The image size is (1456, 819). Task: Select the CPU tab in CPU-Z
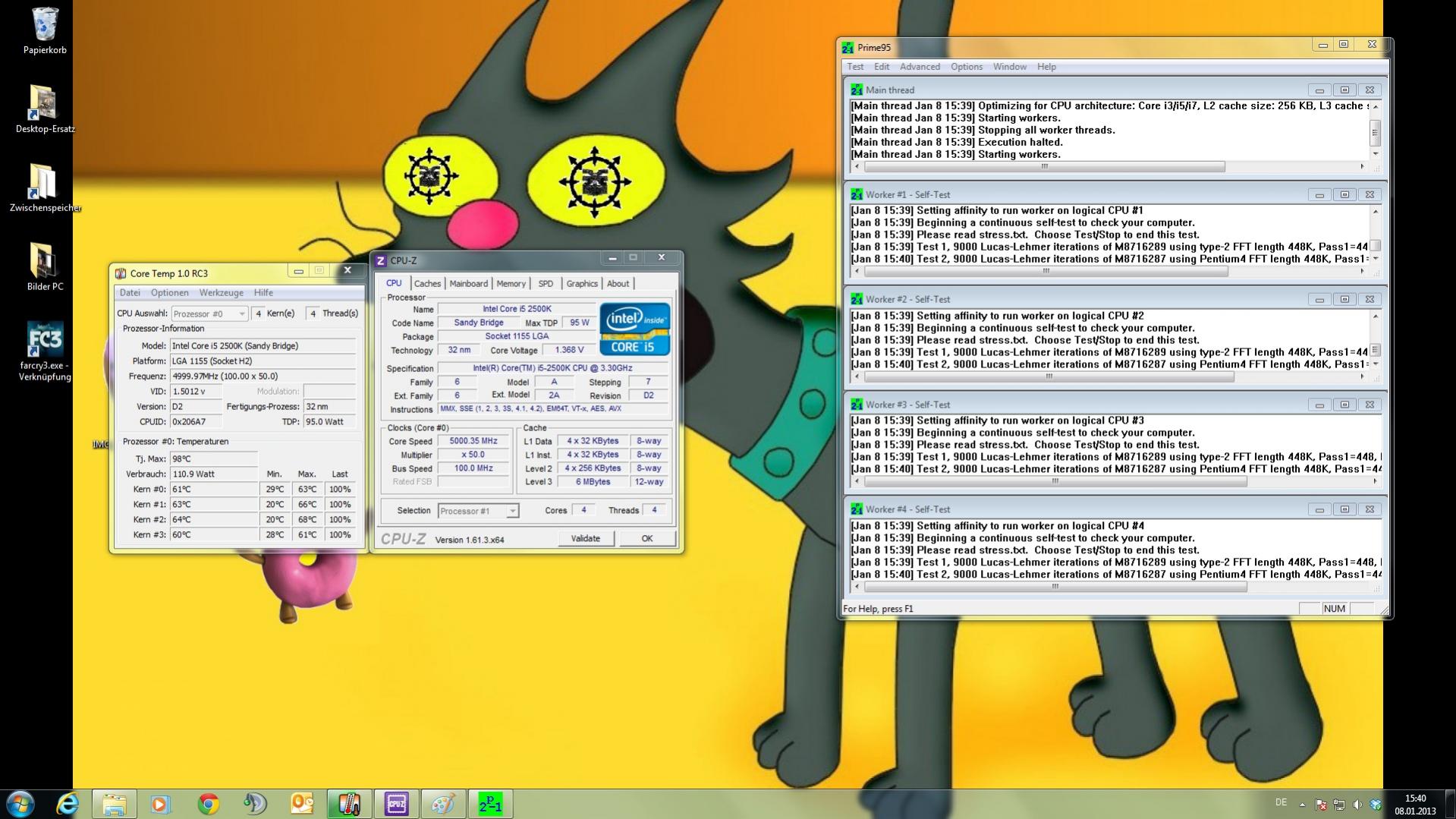[394, 283]
